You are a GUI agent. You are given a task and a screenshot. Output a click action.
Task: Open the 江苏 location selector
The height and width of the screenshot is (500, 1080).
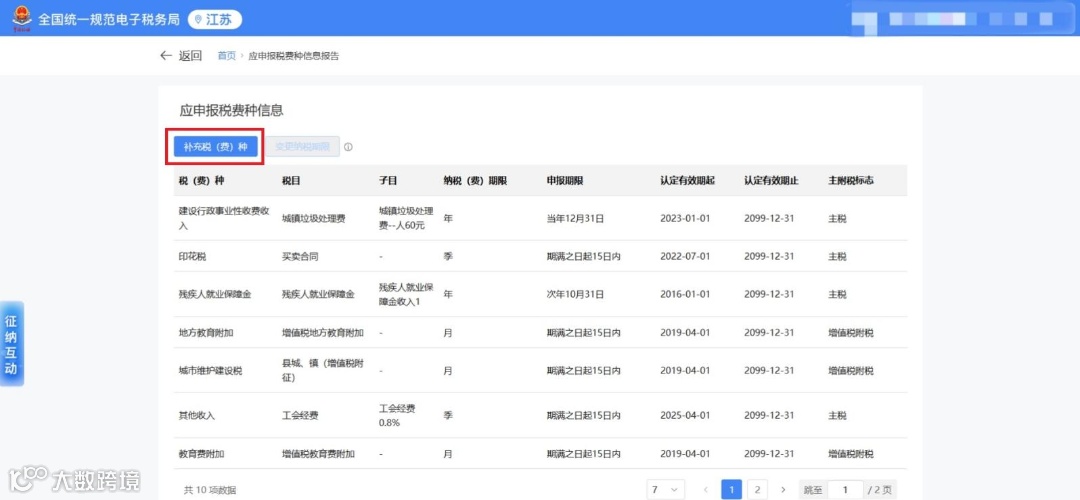click(216, 19)
